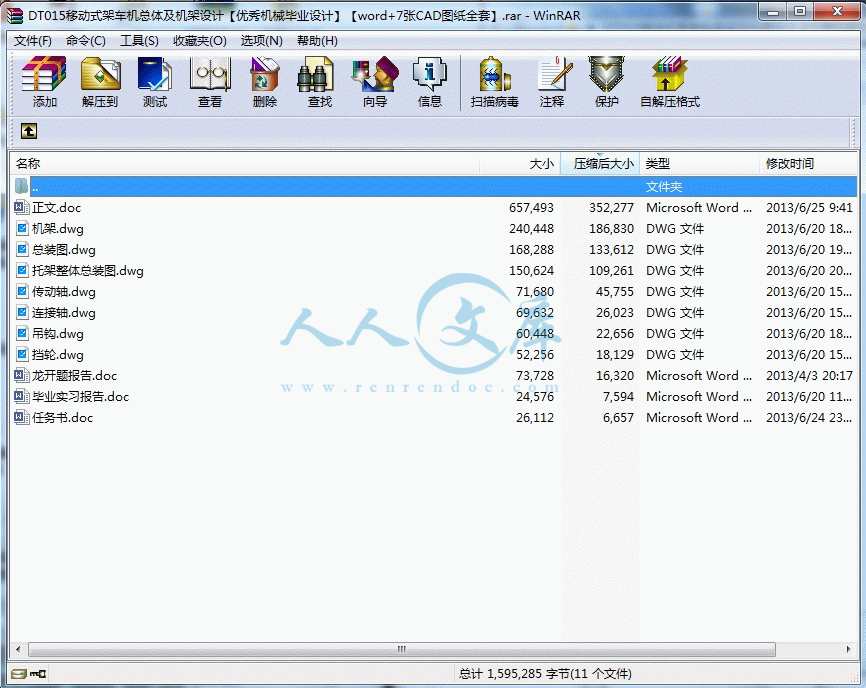Sort by the 压缩后大小 column header
Image resolution: width=866 pixels, height=688 pixels.
click(x=600, y=163)
